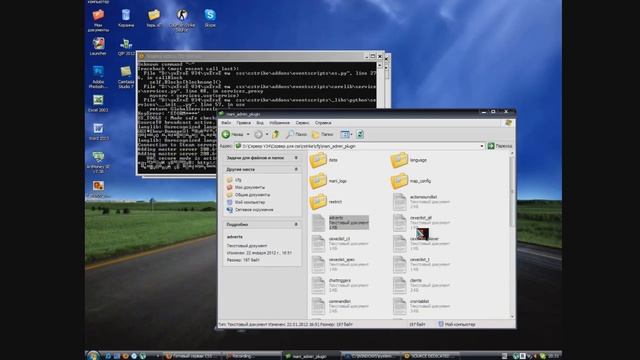This screenshot has width=640, height=360.
Task: Collapse the 'Подробно' details panel
Action: point(296,224)
